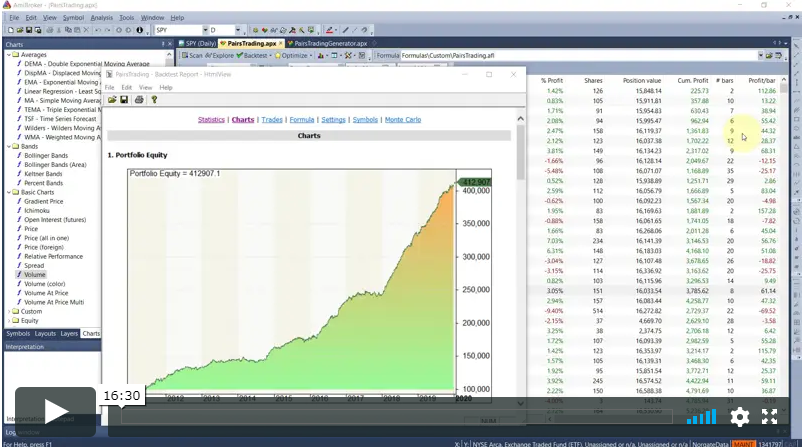Switch to the SPY (Daily) tab
This screenshot has width=803, height=447.
tap(198, 44)
